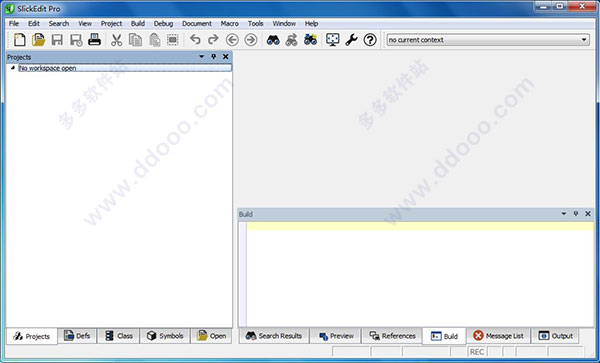600x363 pixels.
Task: Click the New File toolbar icon
Action: (20, 40)
